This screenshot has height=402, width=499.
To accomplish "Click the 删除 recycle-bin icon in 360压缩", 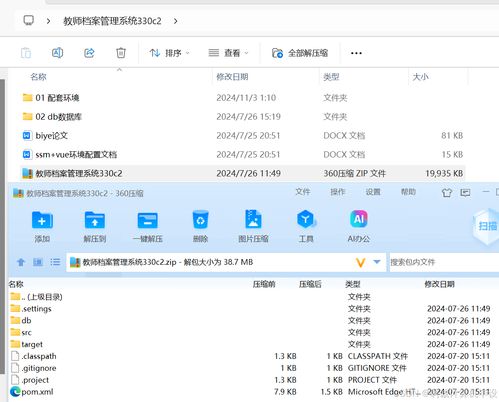I will coord(200,220).
